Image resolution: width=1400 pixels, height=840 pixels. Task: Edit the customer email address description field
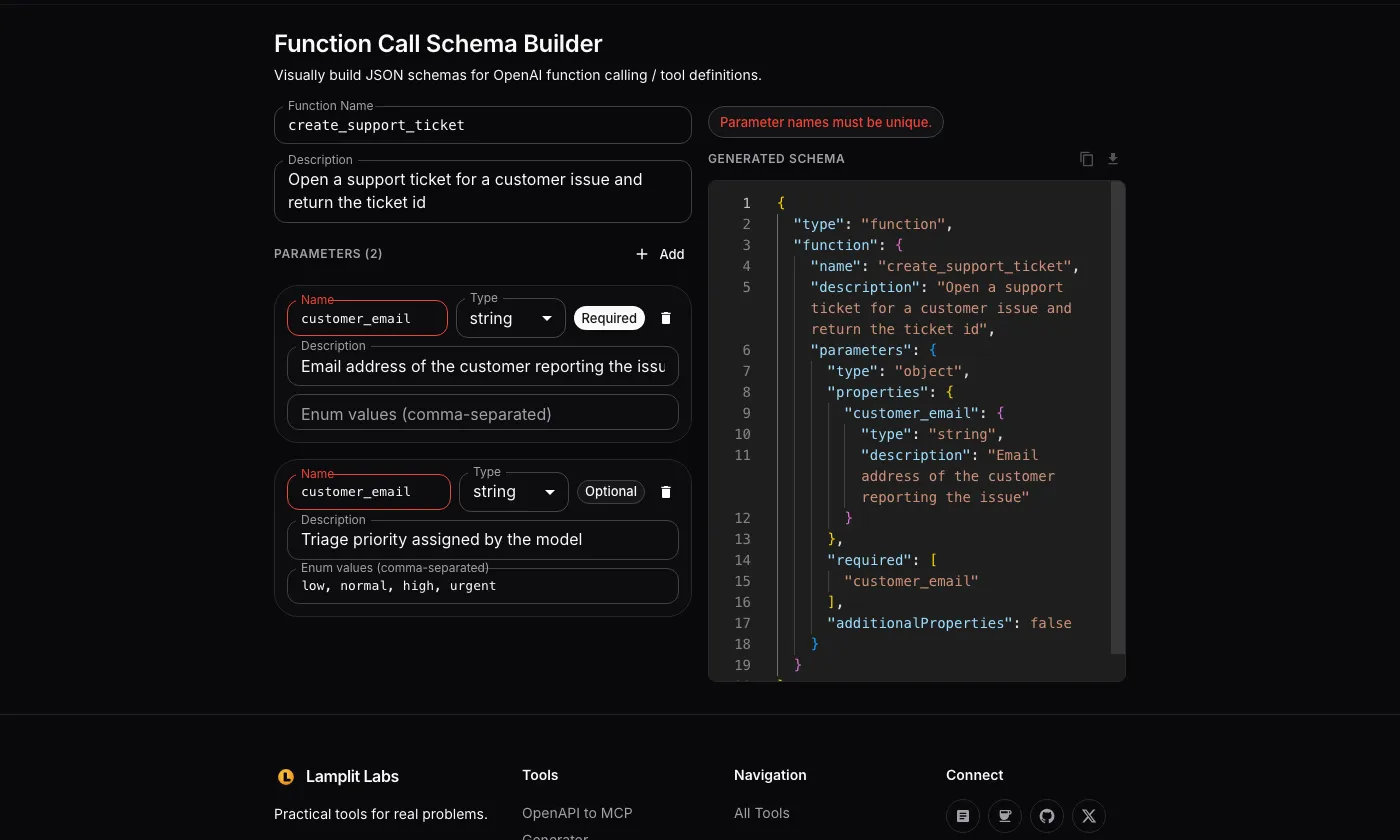(x=483, y=366)
